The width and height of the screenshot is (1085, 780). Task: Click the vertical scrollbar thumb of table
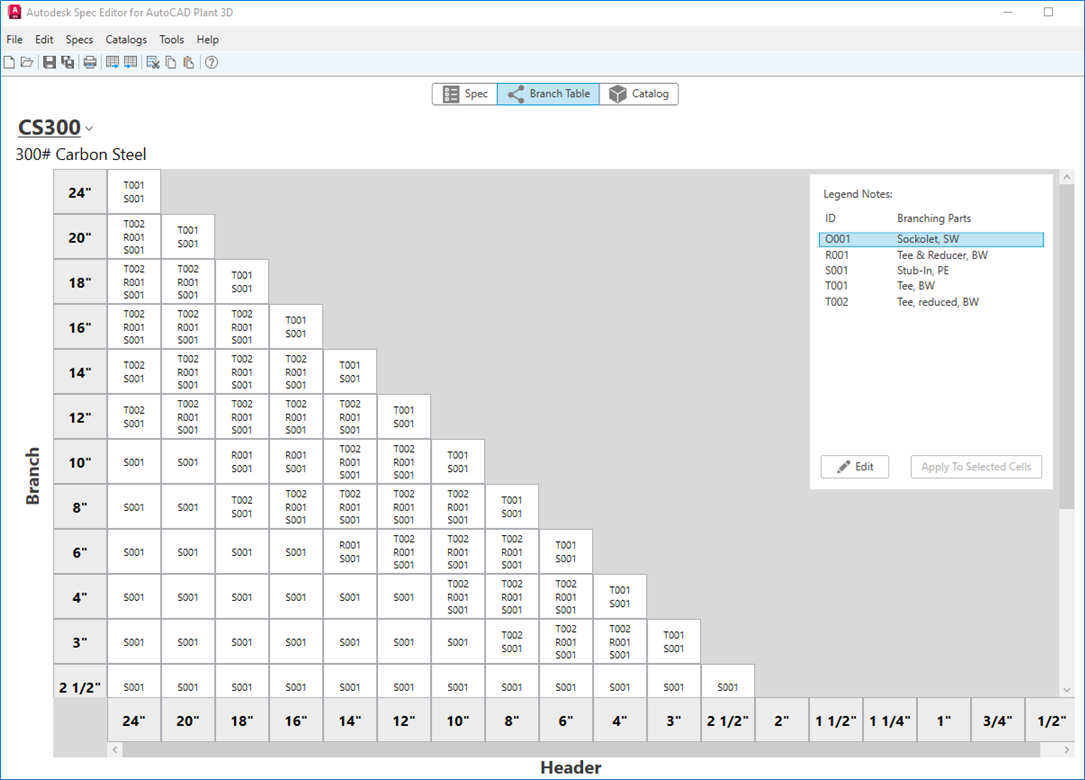tap(1066, 349)
